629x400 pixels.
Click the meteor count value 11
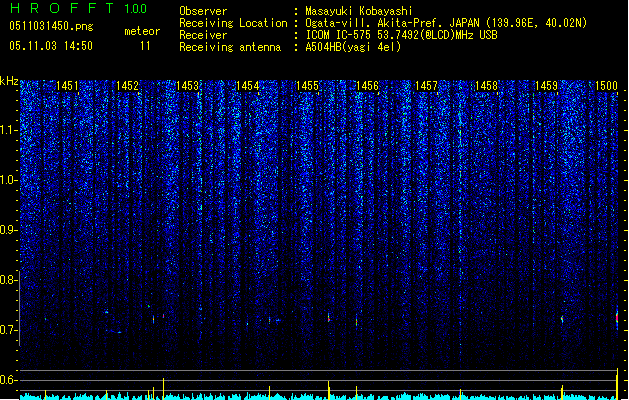(x=145, y=46)
